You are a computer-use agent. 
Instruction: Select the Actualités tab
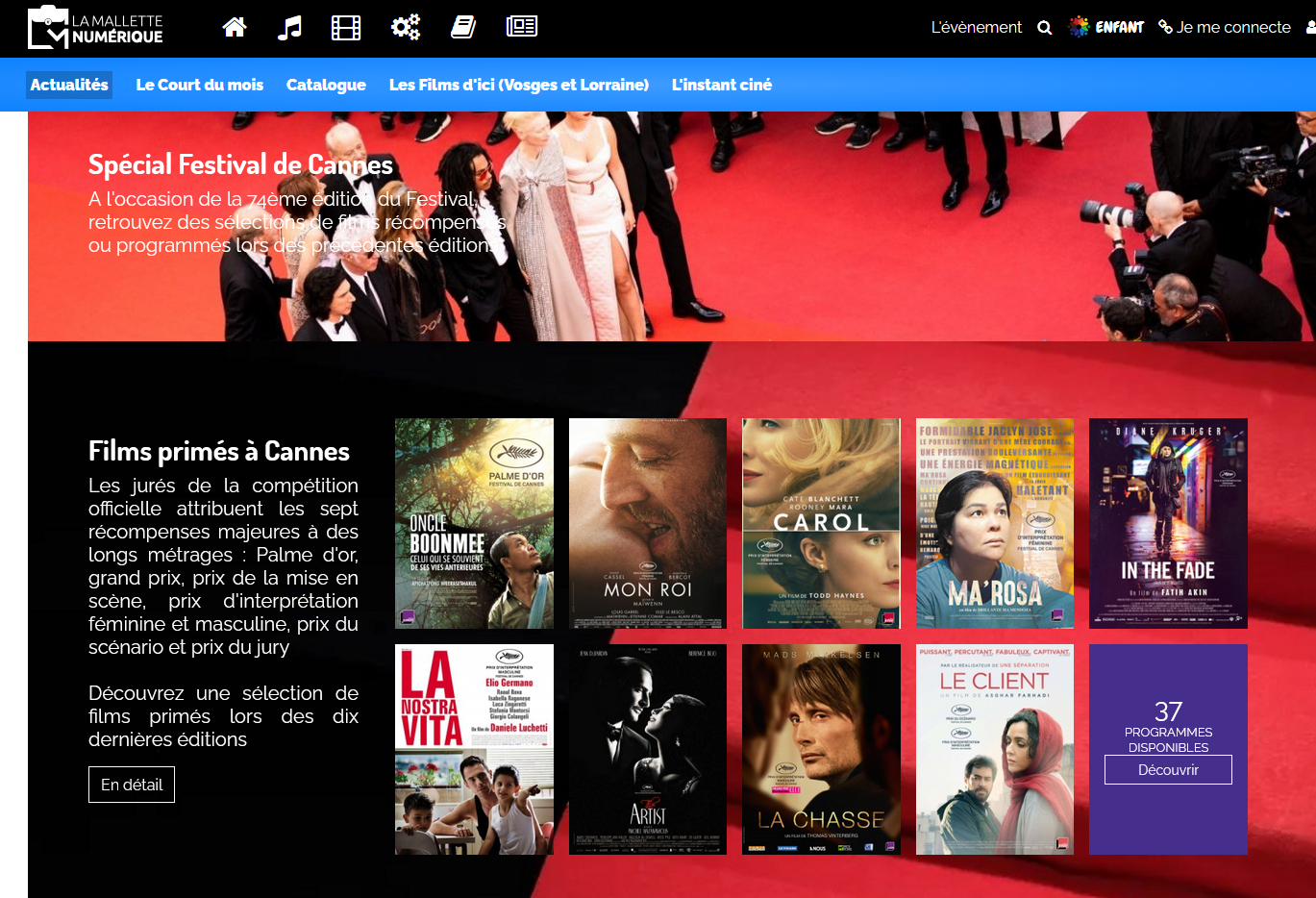(69, 85)
